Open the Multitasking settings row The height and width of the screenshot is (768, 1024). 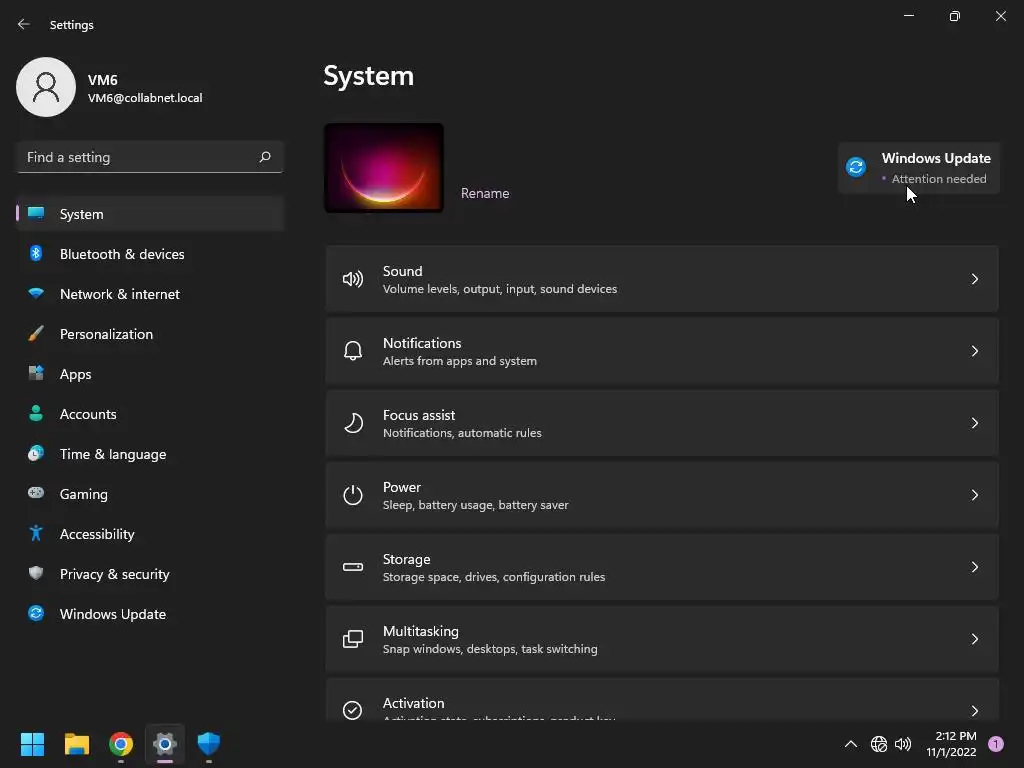coord(662,639)
